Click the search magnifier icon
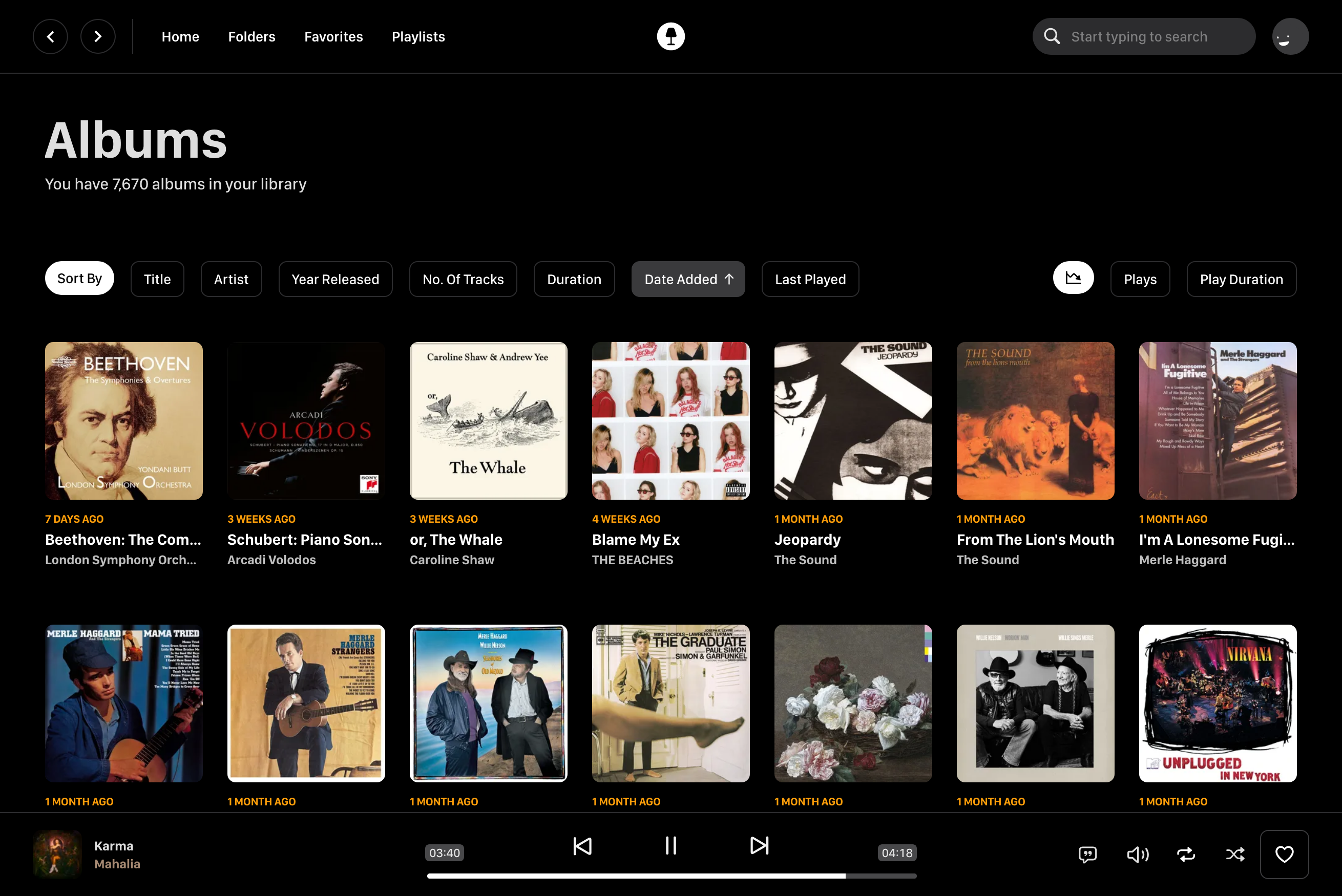1342x896 pixels. (1052, 36)
